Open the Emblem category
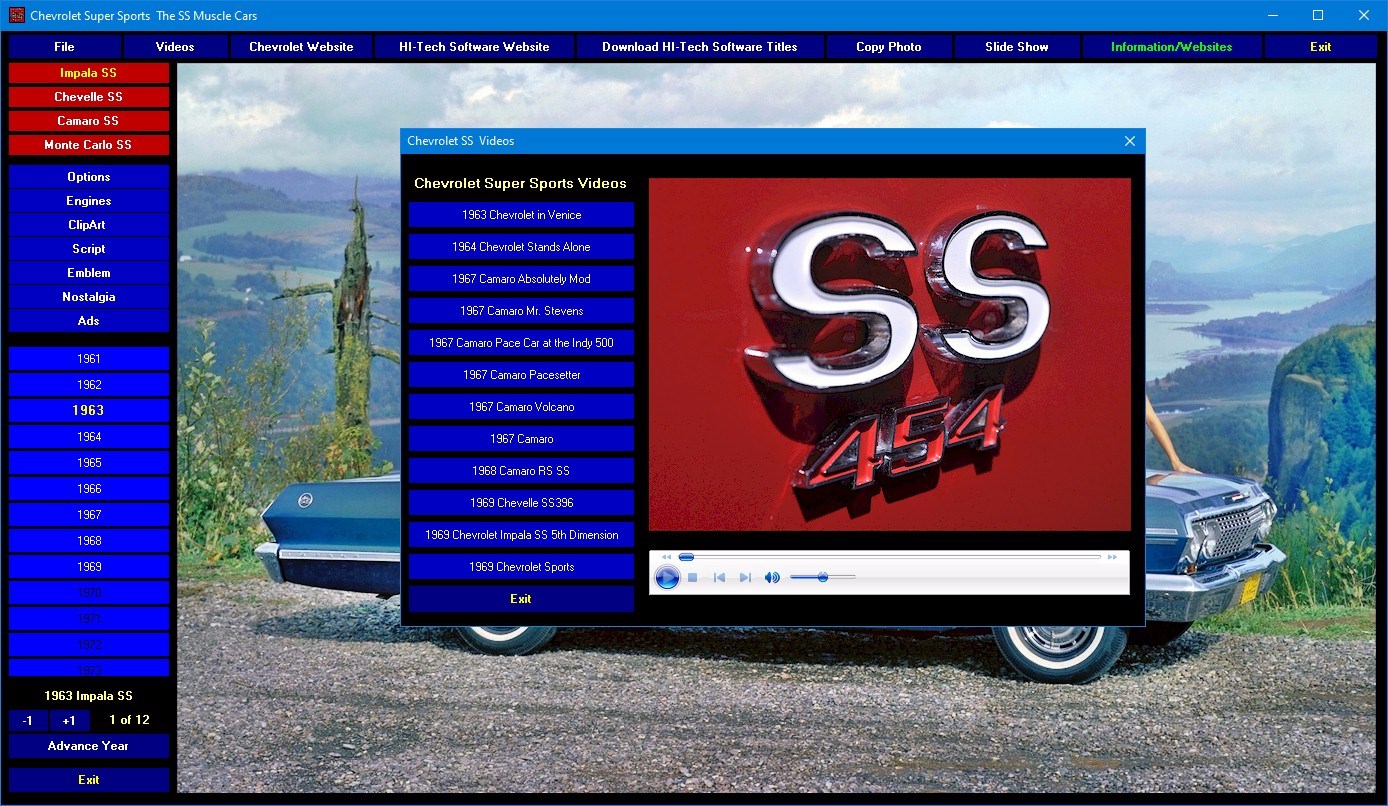Viewport: 1388px width, 806px height. (89, 273)
